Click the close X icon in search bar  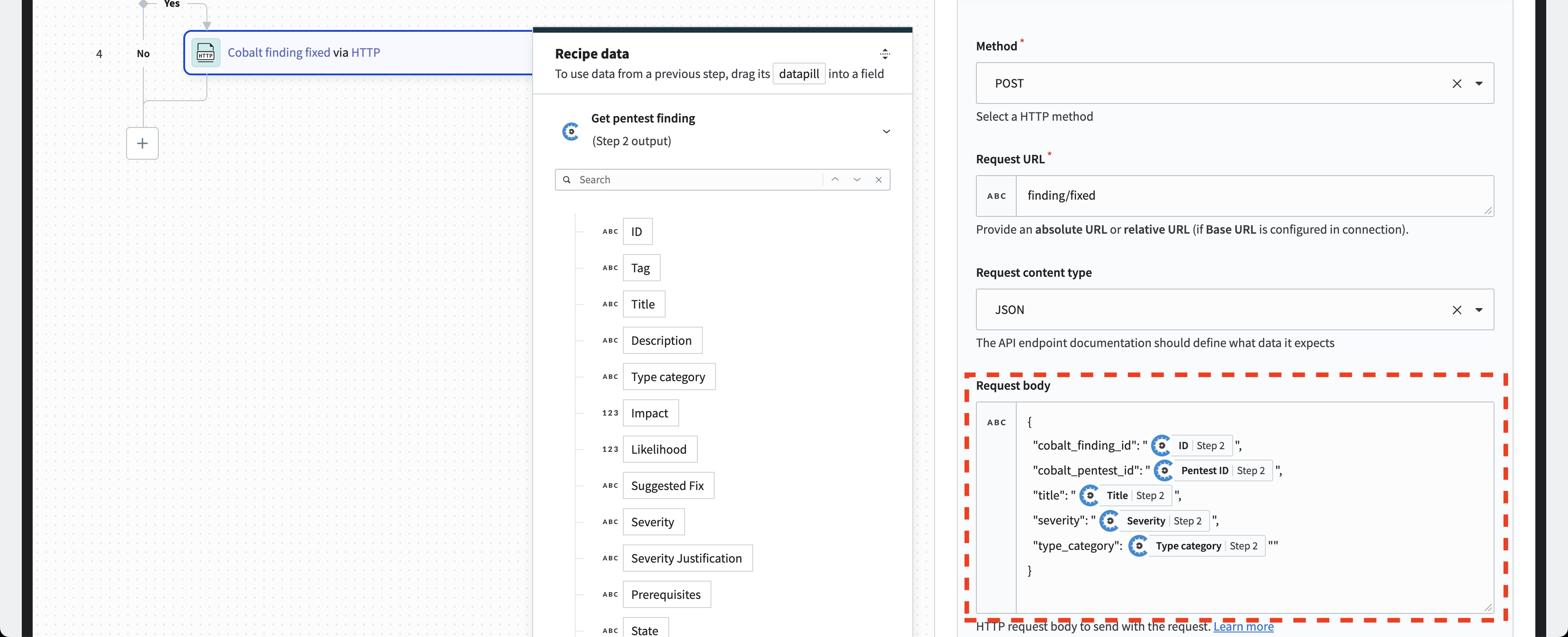[x=877, y=180]
